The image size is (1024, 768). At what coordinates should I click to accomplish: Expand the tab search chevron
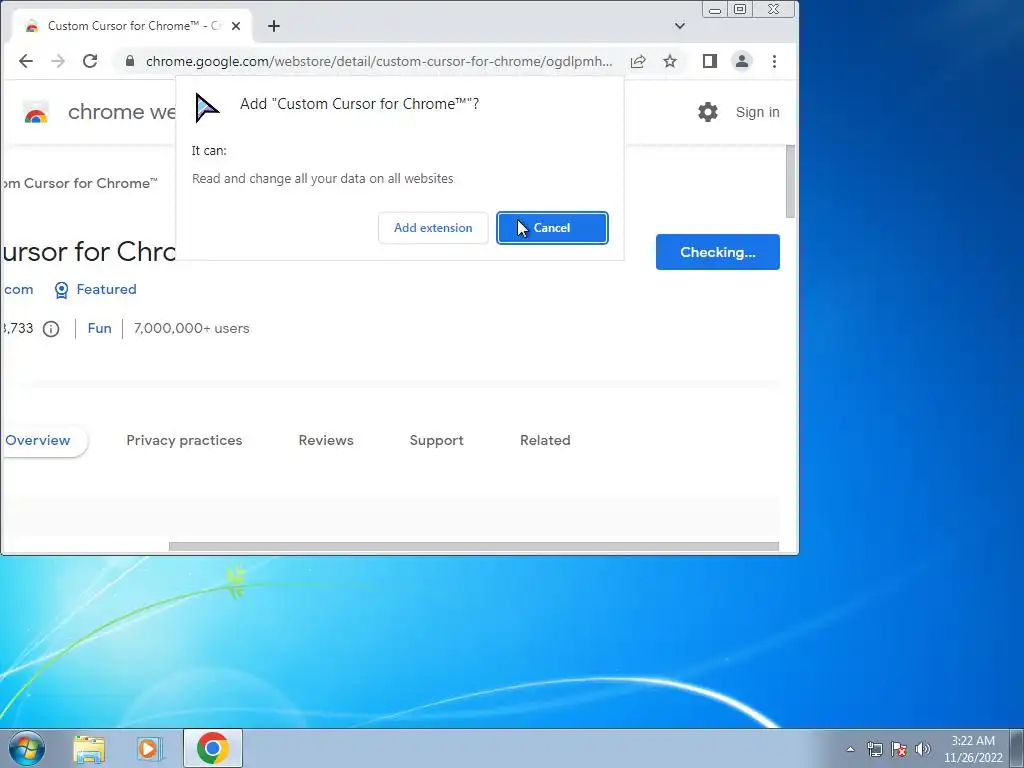coord(680,26)
